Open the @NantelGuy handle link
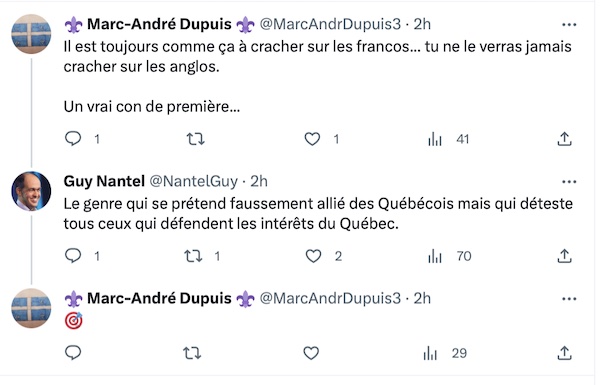This screenshot has height=385, width=600. coord(193,181)
